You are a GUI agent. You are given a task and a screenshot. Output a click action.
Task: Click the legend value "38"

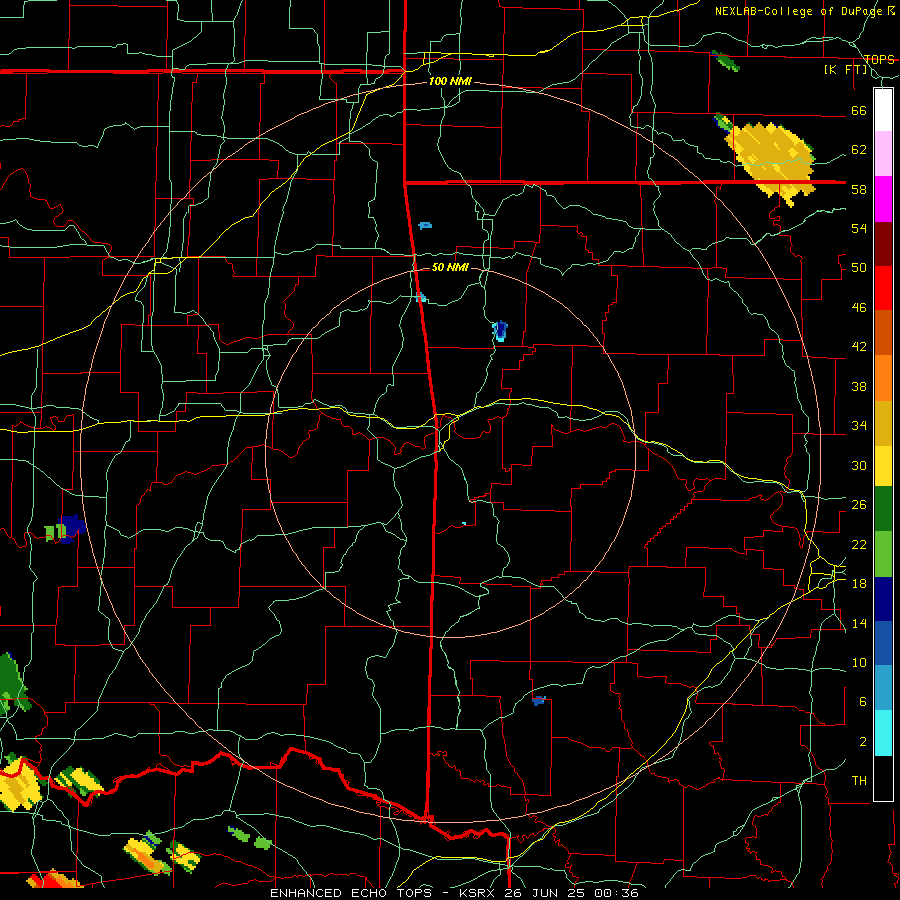click(x=859, y=386)
